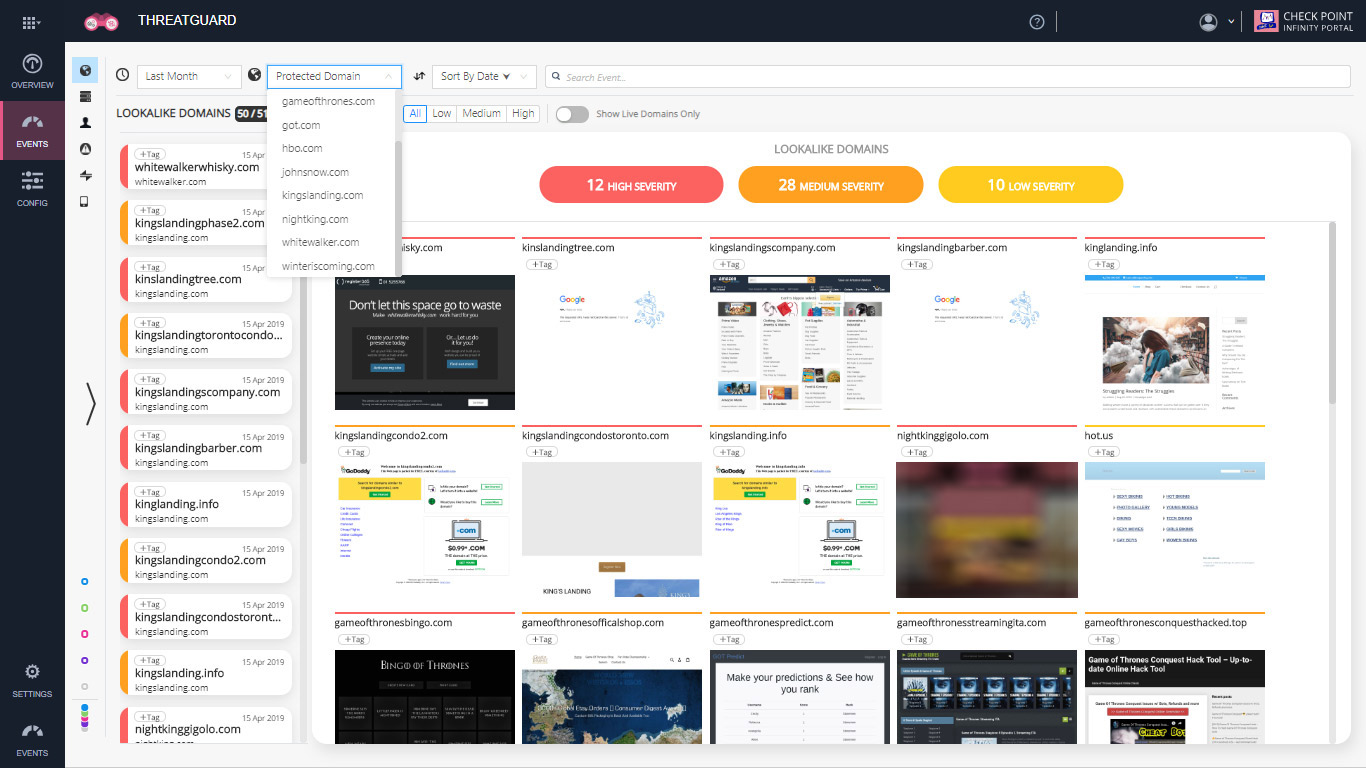Open Settings in the left sidebar
This screenshot has width=1366, height=768.
point(32,681)
